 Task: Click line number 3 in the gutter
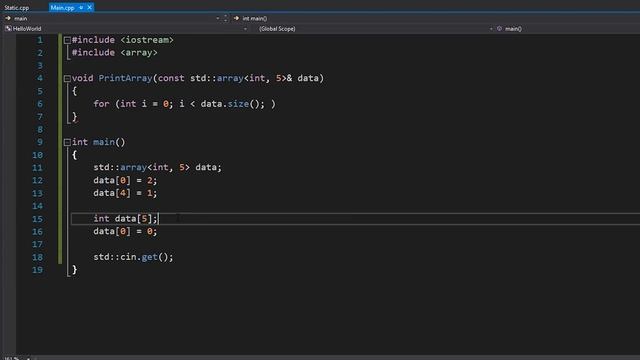point(40,65)
